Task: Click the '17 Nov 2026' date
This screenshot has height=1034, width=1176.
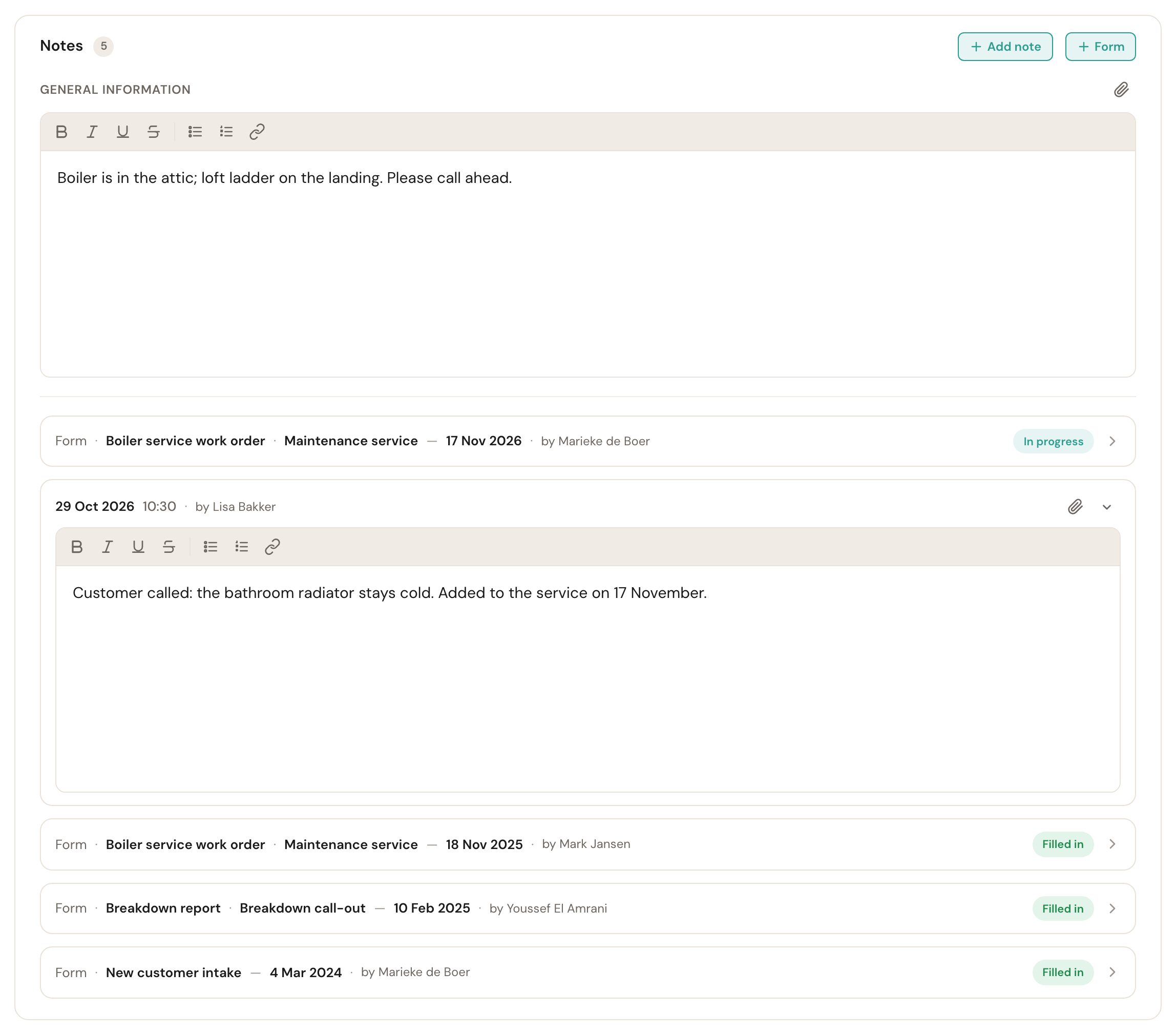Action: click(x=484, y=441)
